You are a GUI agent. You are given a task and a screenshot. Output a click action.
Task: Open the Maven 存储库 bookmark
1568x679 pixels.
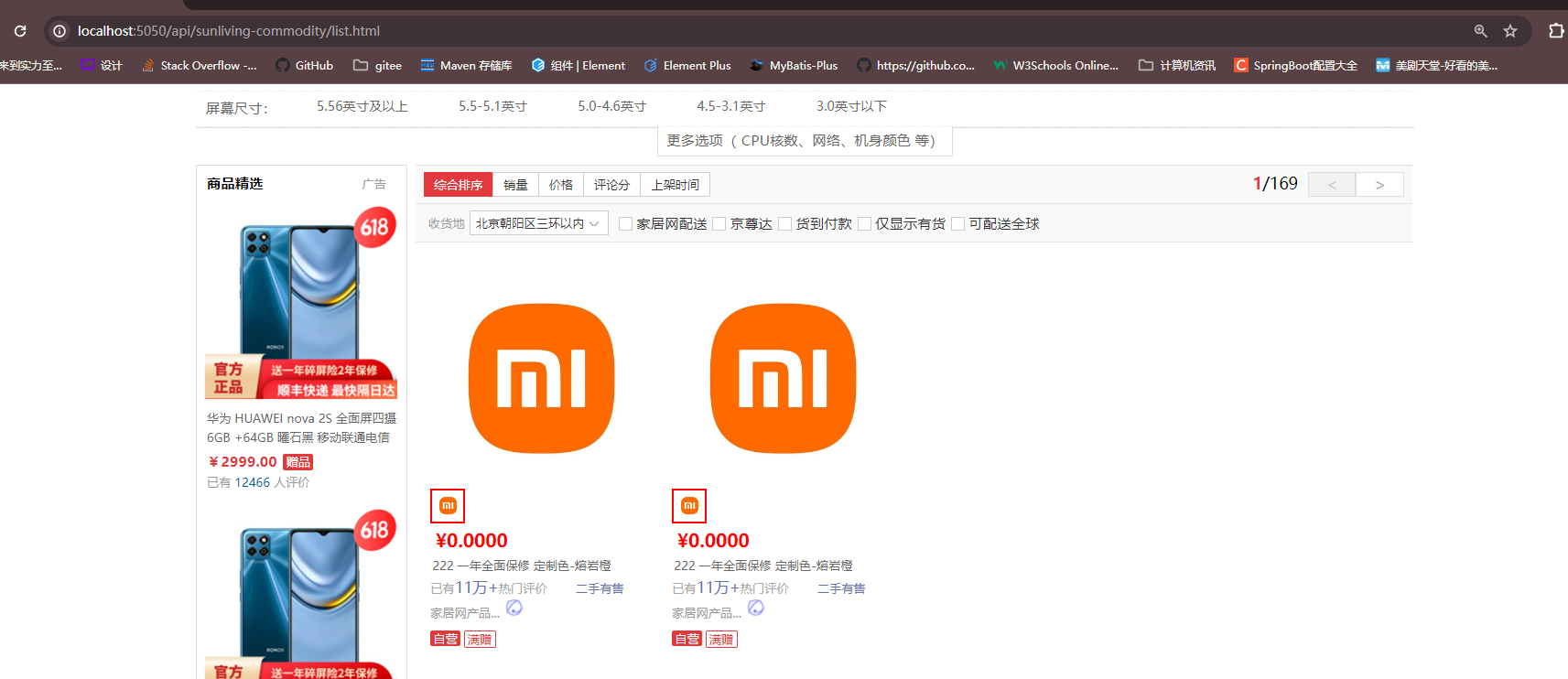(x=466, y=65)
